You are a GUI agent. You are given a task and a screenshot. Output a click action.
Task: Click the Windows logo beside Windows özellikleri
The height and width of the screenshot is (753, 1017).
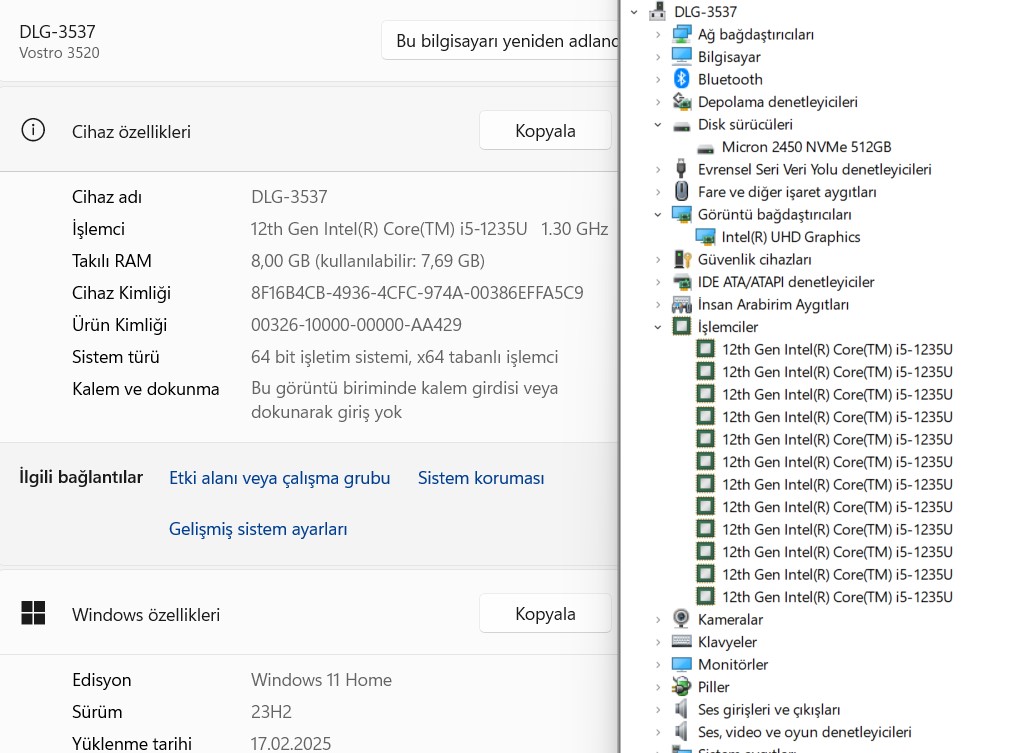click(x=33, y=613)
